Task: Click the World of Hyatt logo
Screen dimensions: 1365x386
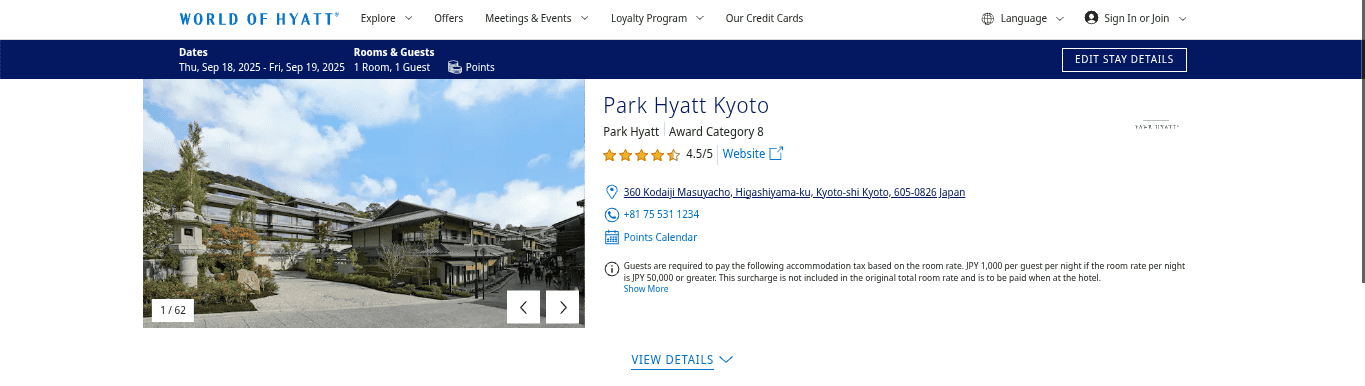Action: 259,18
